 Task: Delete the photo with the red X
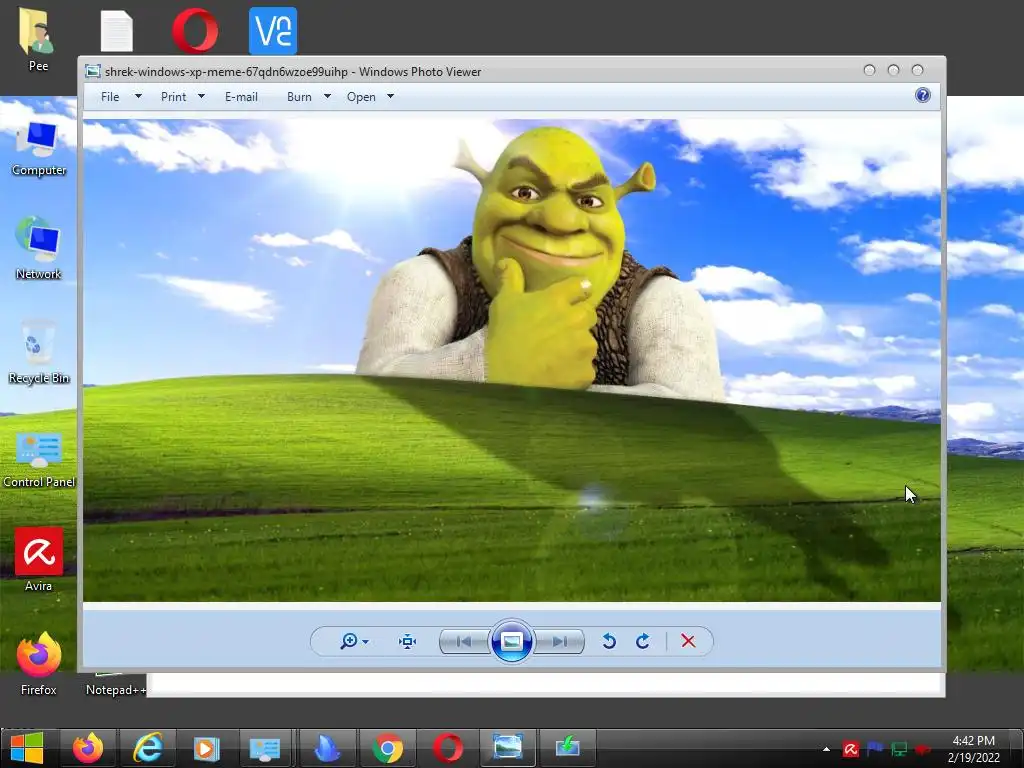[x=688, y=641]
